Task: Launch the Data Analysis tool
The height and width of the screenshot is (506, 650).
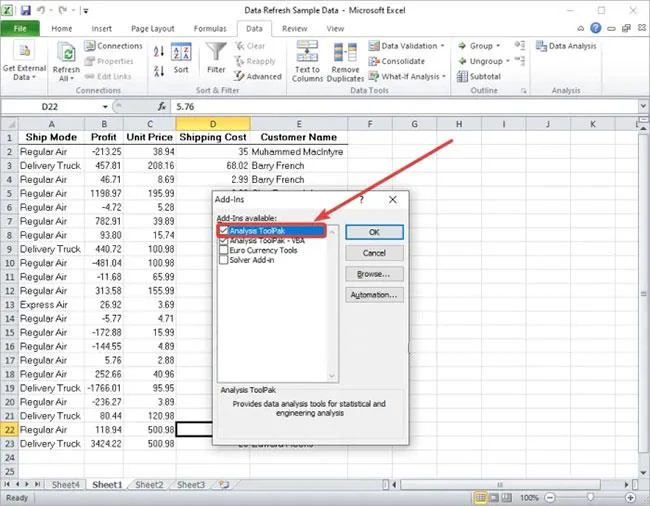Action: click(x=566, y=46)
